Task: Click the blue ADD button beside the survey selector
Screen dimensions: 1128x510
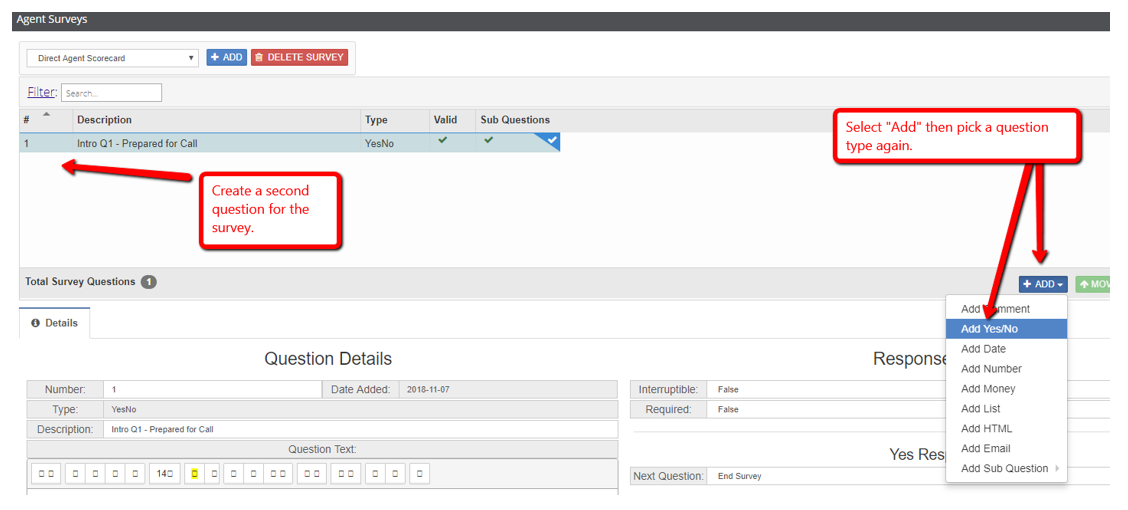Action: (x=227, y=57)
